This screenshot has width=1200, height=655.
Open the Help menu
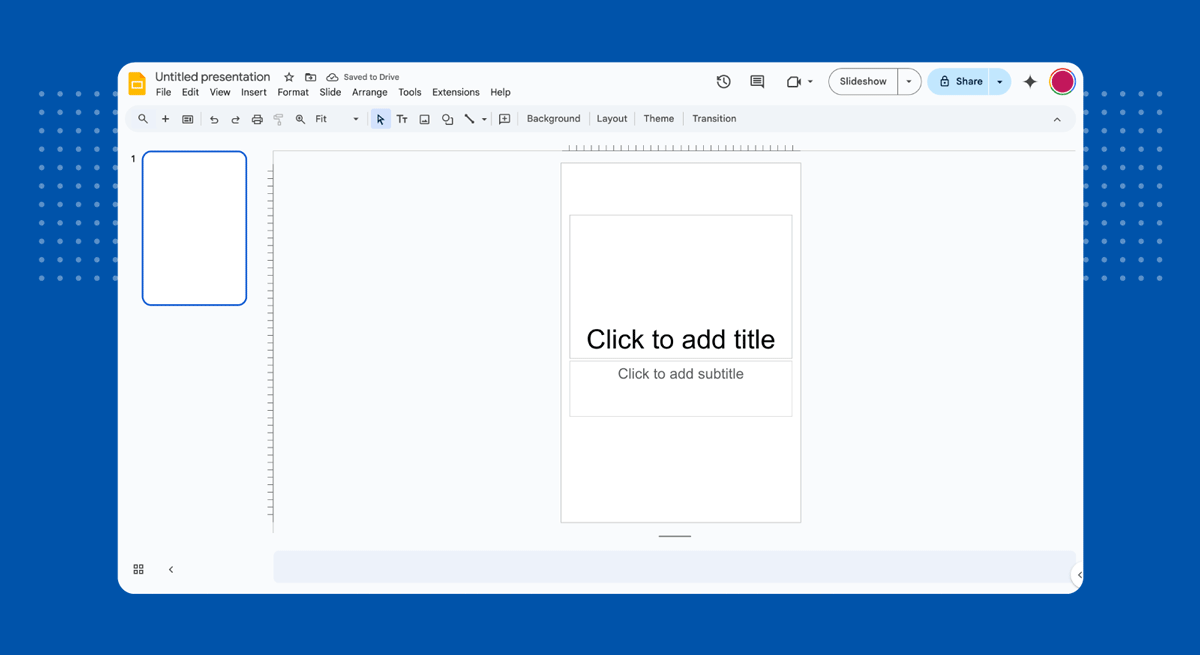pyautogui.click(x=500, y=92)
